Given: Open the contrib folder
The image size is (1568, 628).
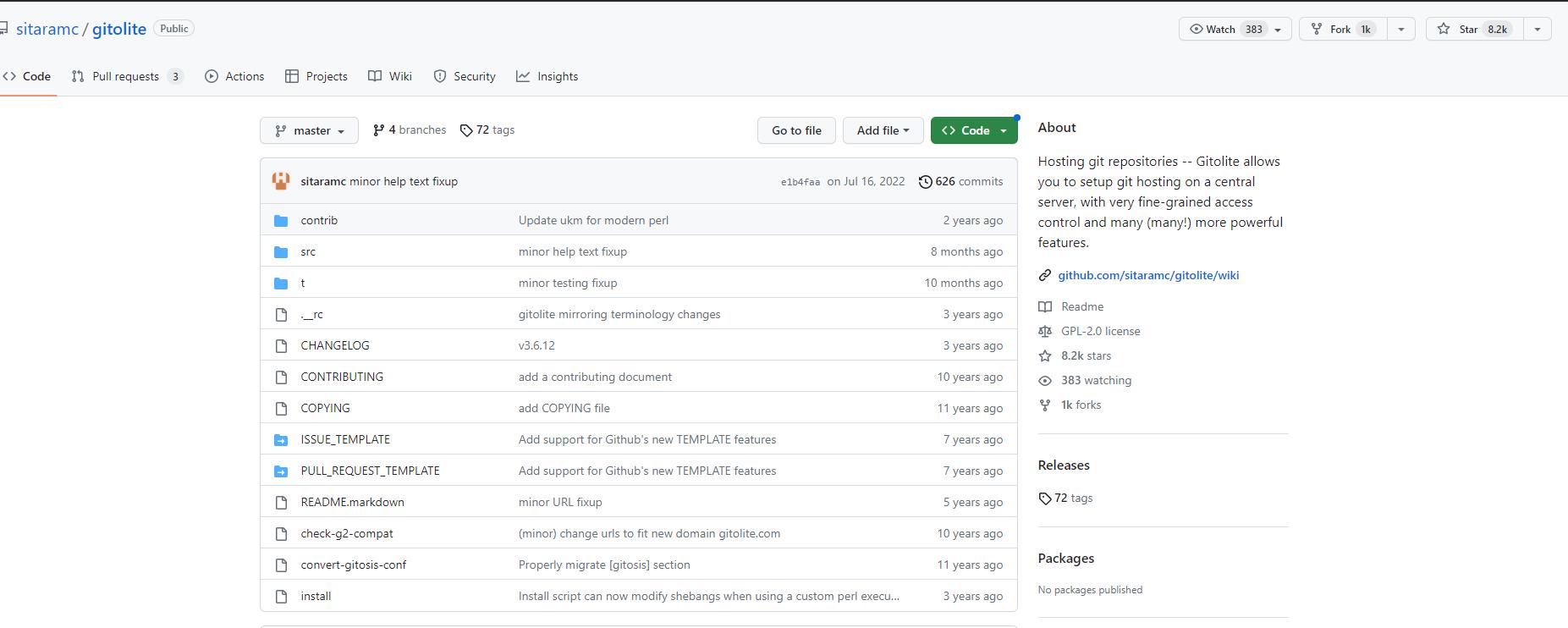Looking at the screenshot, I should (319, 220).
